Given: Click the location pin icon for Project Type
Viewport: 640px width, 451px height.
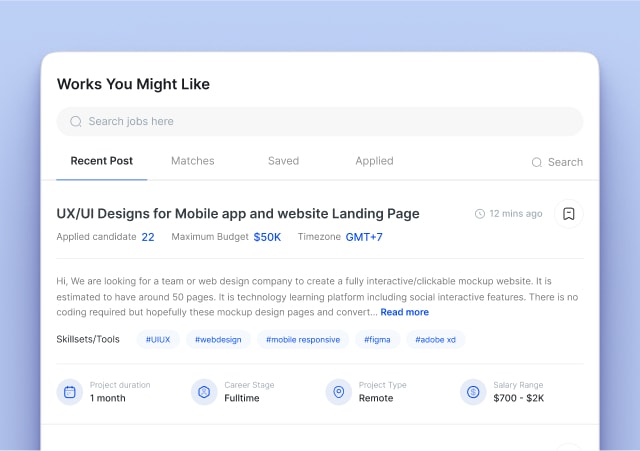Looking at the screenshot, I should [x=338, y=392].
